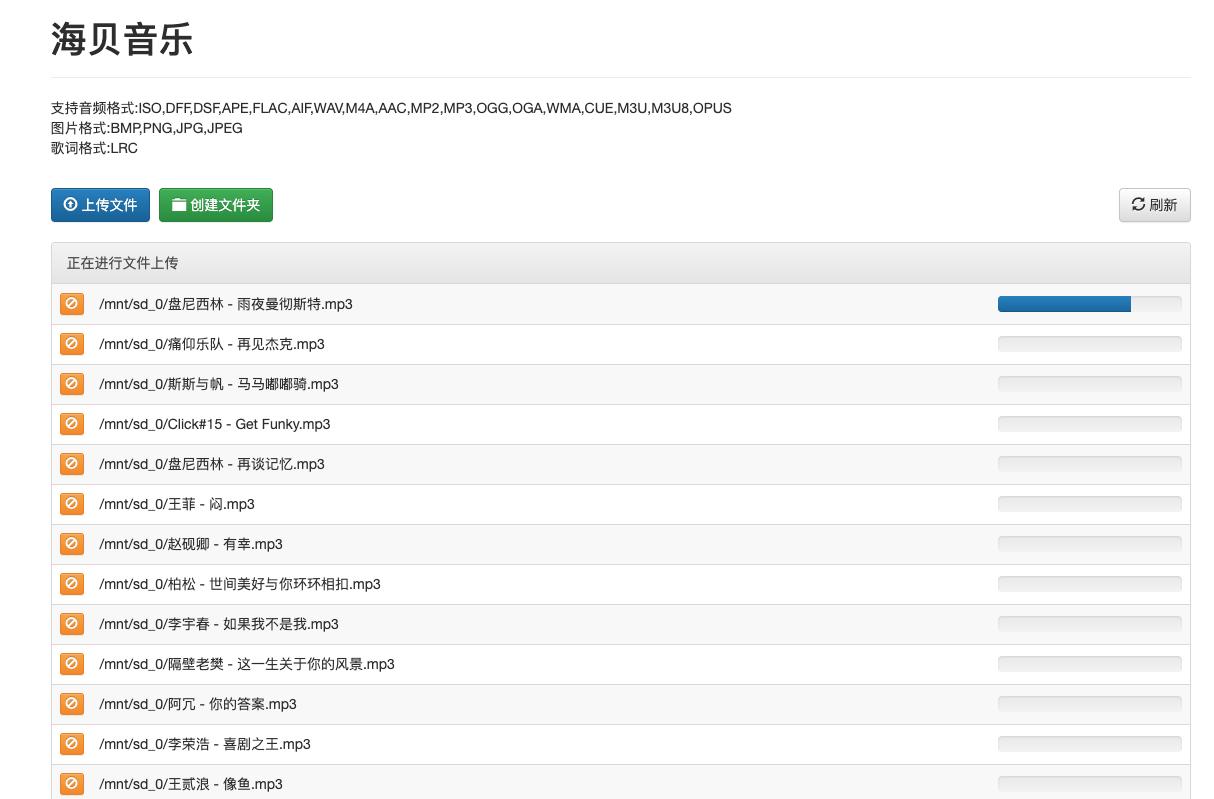Cancel uploading 王贰浪 - 像鱼.mp3
Viewport: 1214px width, 799px height.
tap(71, 783)
